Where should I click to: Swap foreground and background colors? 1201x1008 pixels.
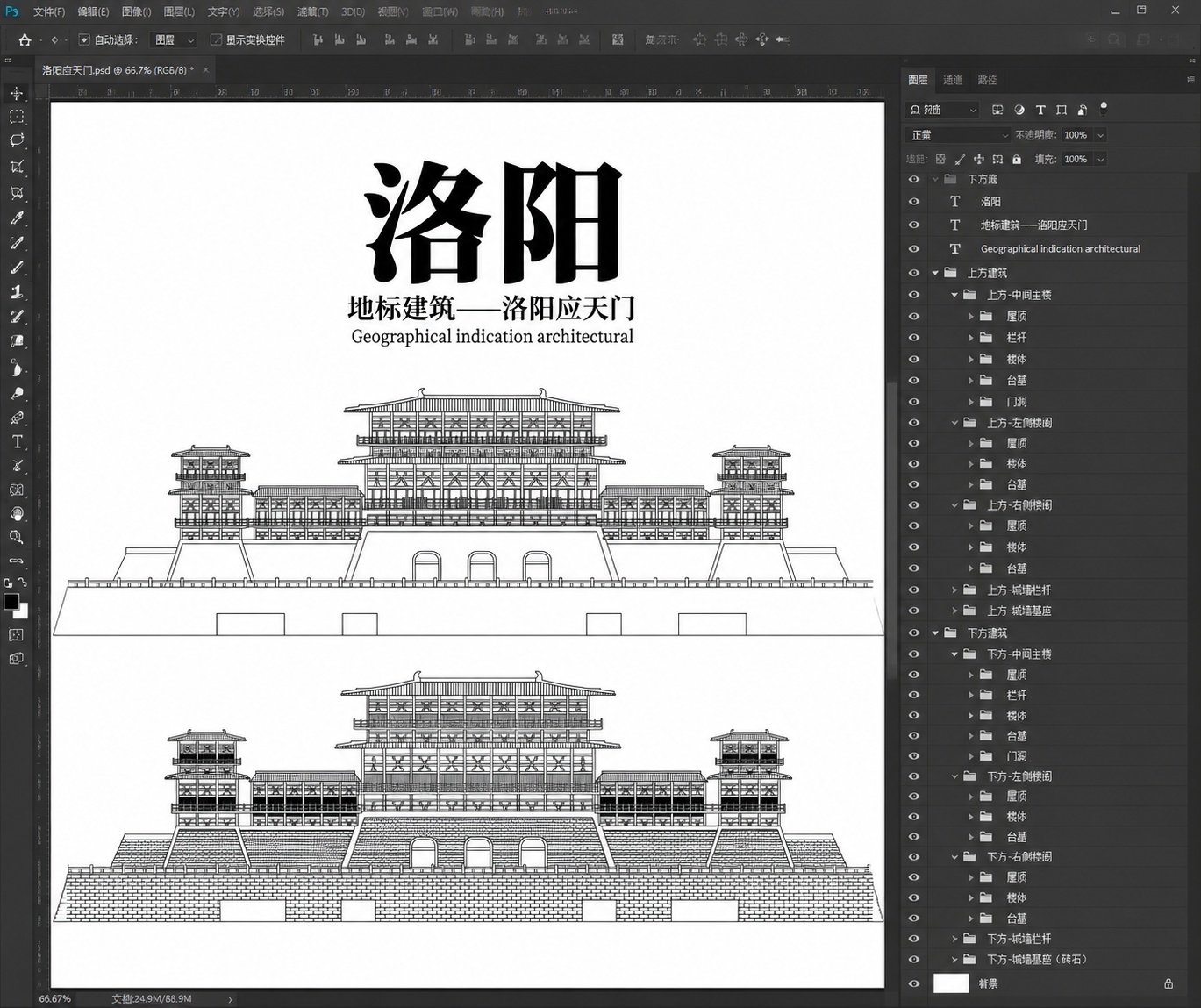(x=23, y=583)
